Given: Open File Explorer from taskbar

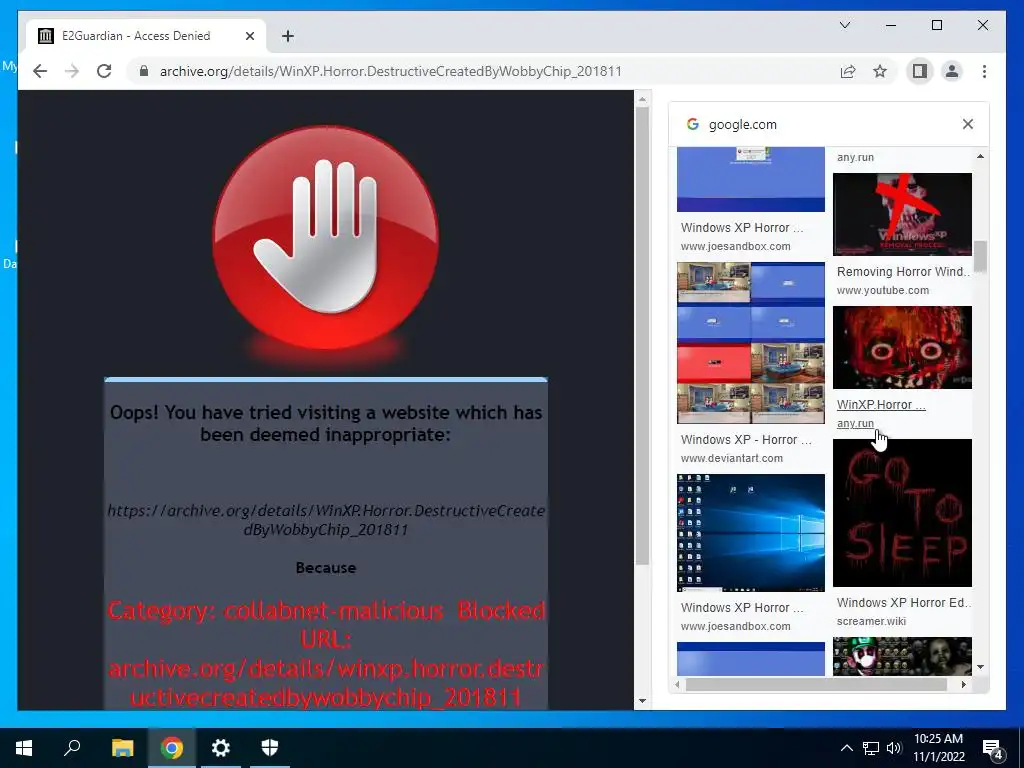Looking at the screenshot, I should (122, 748).
